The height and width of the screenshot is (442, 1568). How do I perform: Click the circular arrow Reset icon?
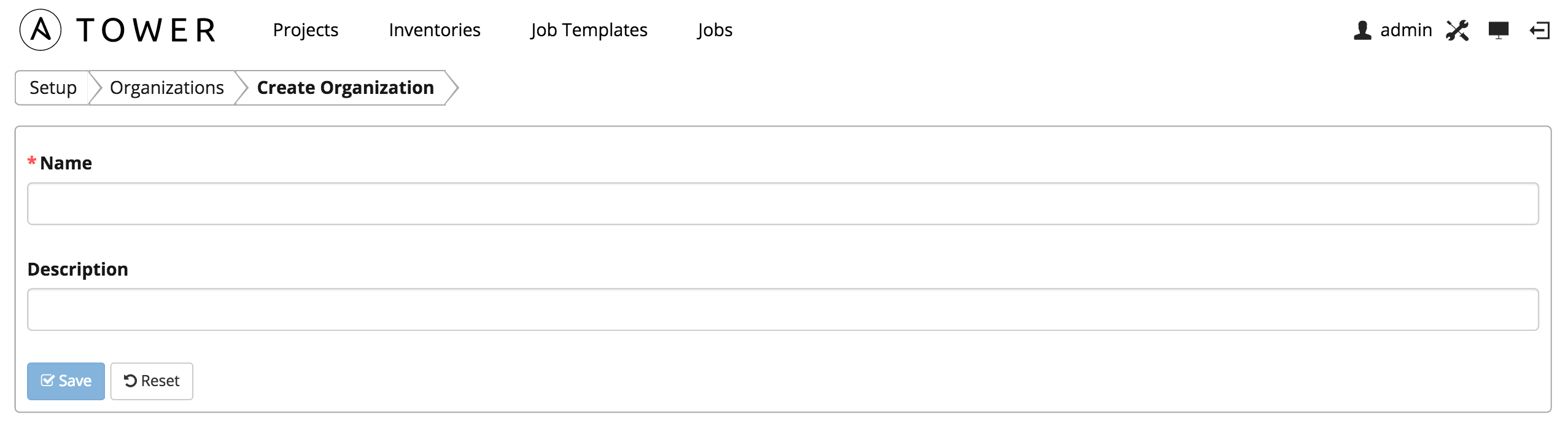130,381
